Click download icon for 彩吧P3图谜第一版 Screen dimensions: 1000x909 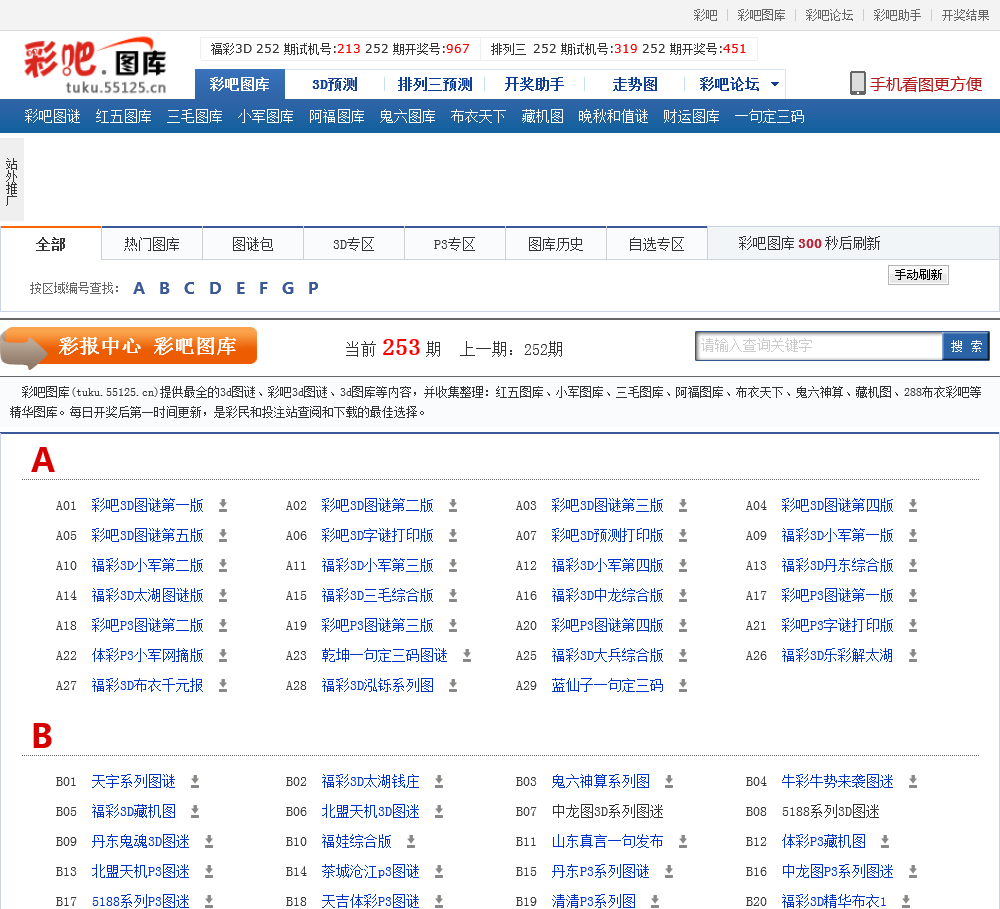coord(913,596)
